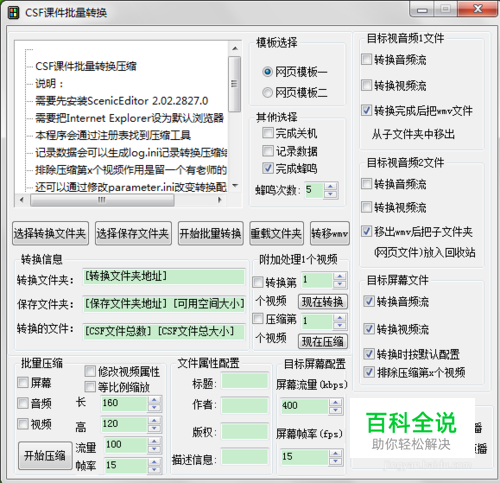Start batch with 开始批量转换 button
500x483 pixels.
tap(211, 234)
